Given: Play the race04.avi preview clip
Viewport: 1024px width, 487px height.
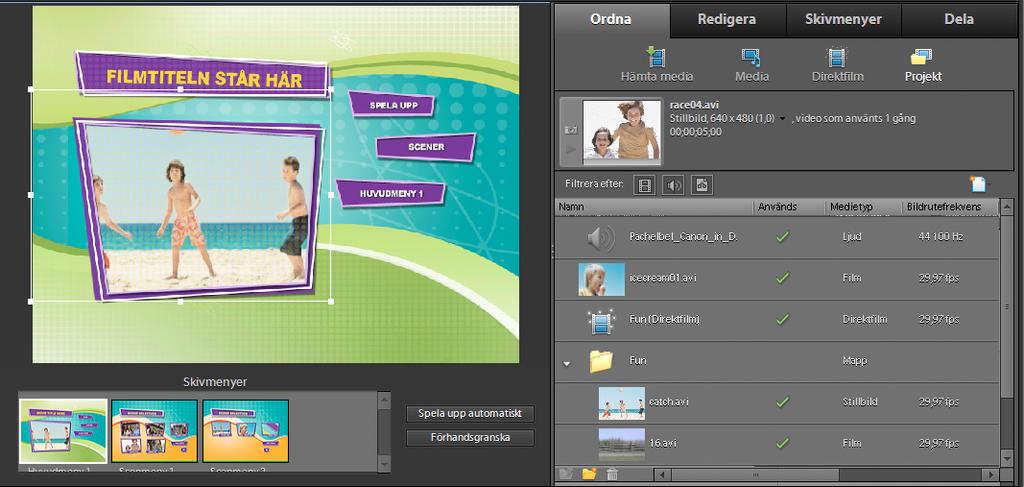Looking at the screenshot, I should (x=571, y=149).
